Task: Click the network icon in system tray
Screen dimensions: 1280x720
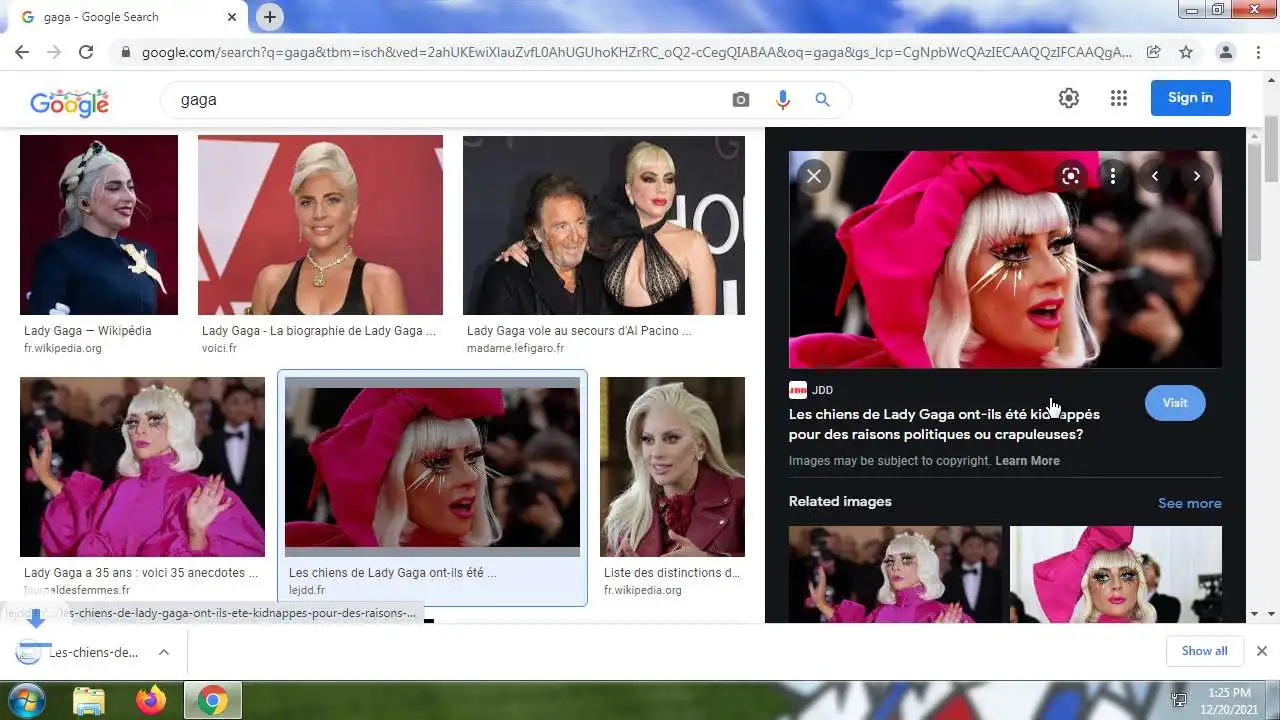Action: [x=1180, y=700]
